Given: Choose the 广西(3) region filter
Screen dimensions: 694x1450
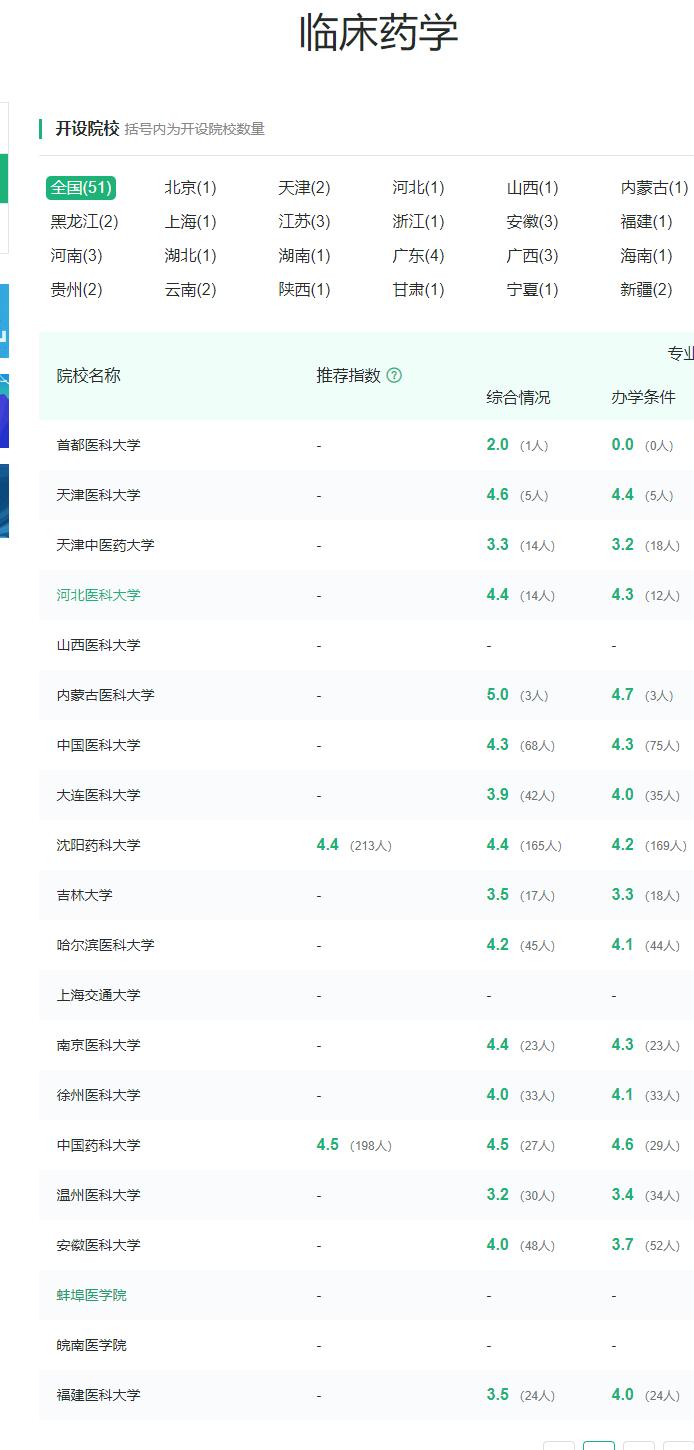Looking at the screenshot, I should pyautogui.click(x=532, y=256).
